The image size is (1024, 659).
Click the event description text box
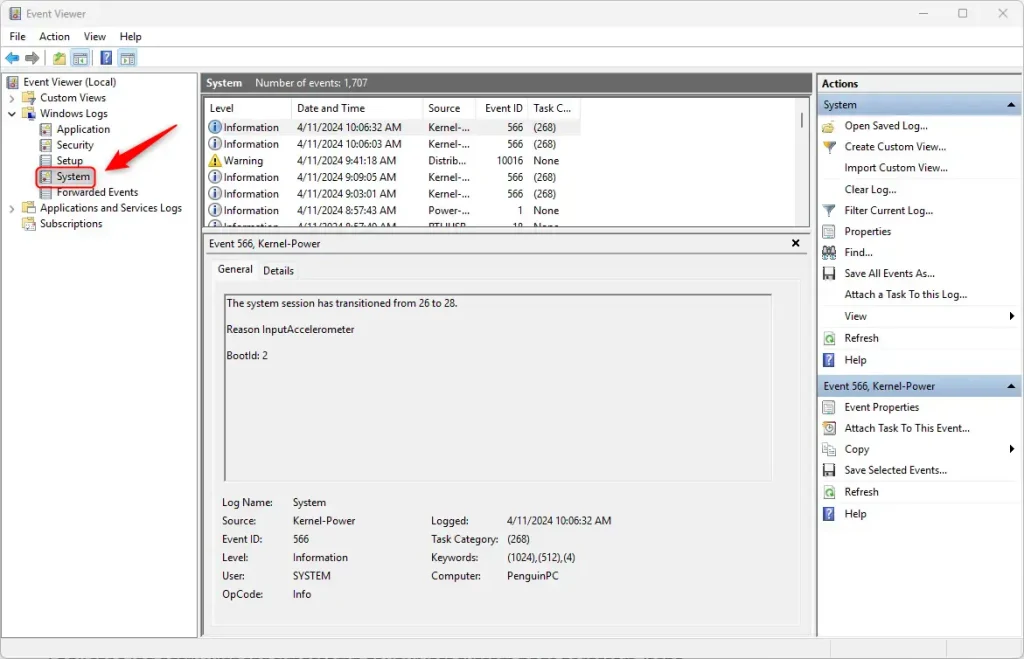point(498,387)
